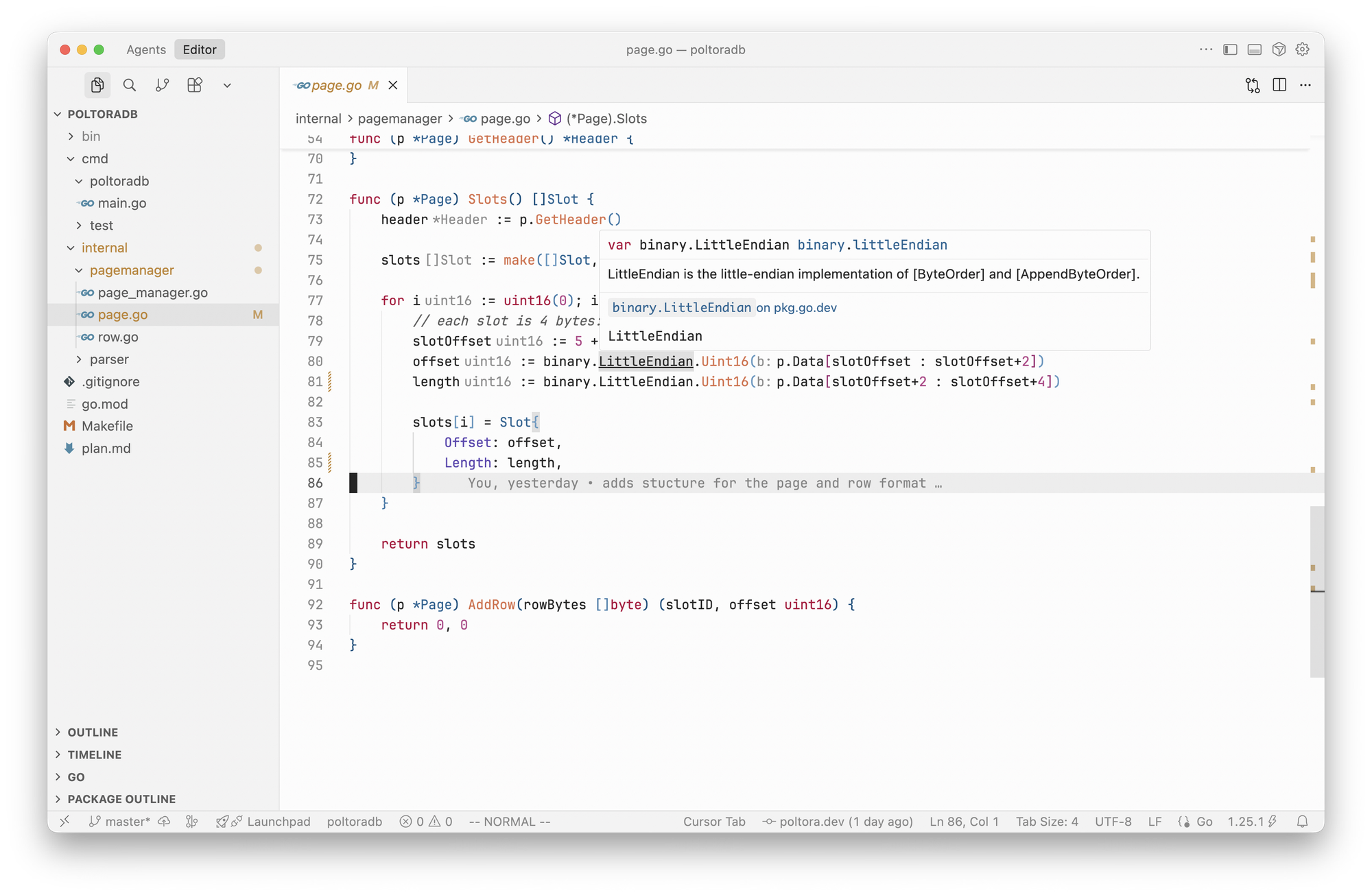This screenshot has height=895, width=1372.
Task: Expand the parser folder
Action: tap(109, 359)
